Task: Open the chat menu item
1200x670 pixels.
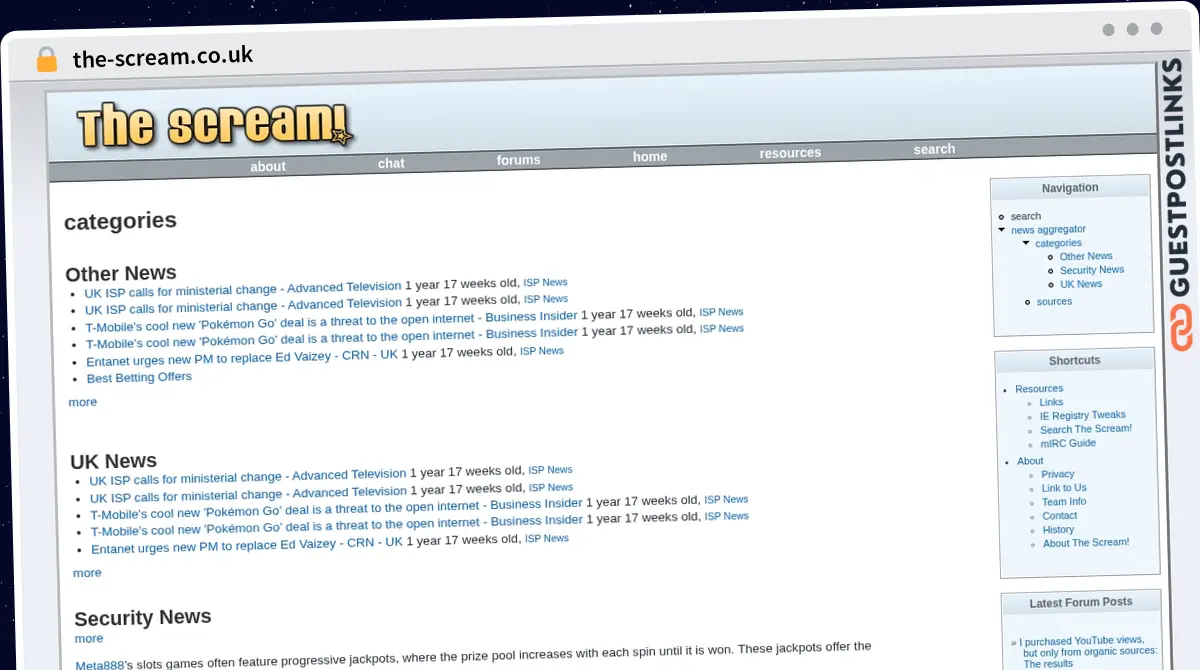Action: click(391, 163)
